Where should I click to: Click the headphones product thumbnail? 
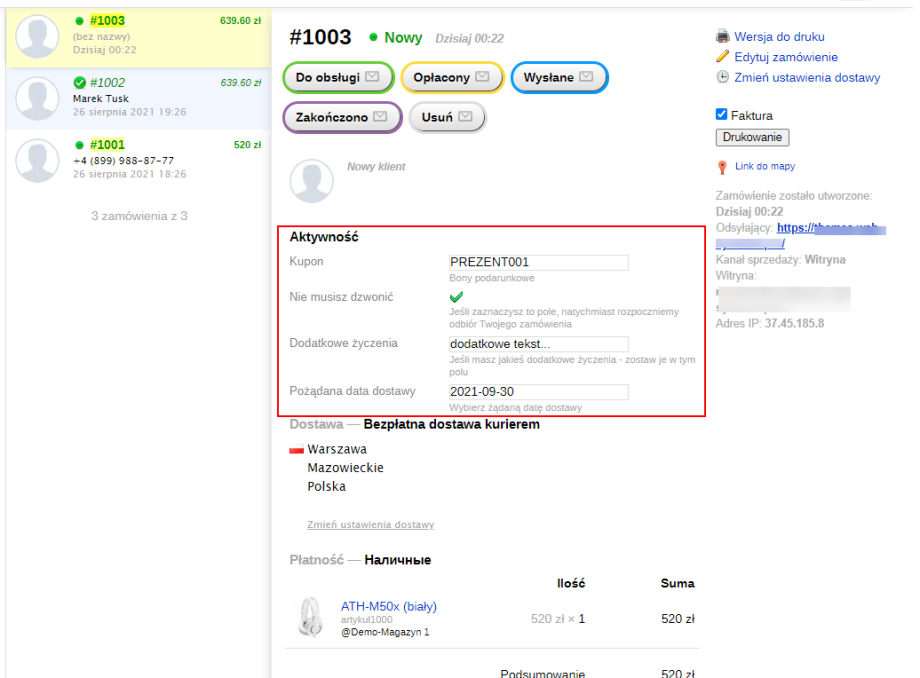[310, 618]
